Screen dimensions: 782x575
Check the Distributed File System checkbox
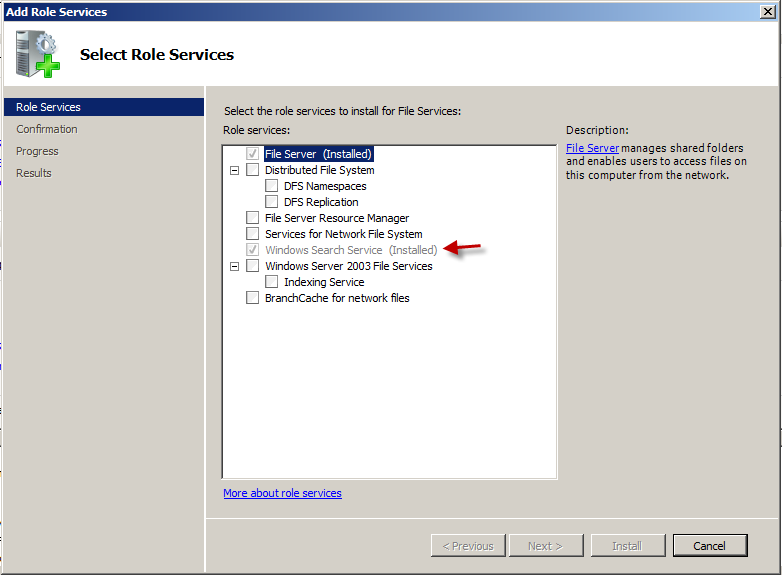click(252, 170)
